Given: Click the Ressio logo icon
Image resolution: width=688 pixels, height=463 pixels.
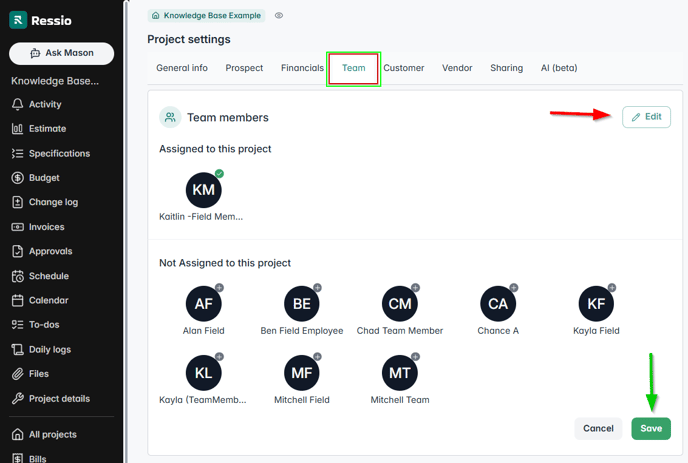Looking at the screenshot, I should [x=18, y=20].
